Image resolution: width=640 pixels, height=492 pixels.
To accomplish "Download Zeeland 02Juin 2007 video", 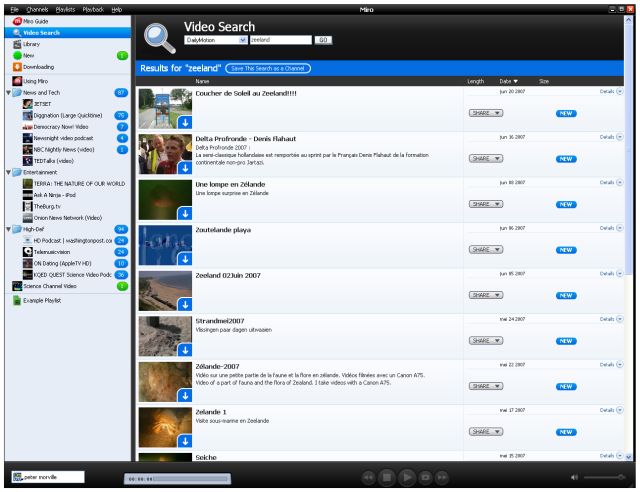I will [x=185, y=304].
